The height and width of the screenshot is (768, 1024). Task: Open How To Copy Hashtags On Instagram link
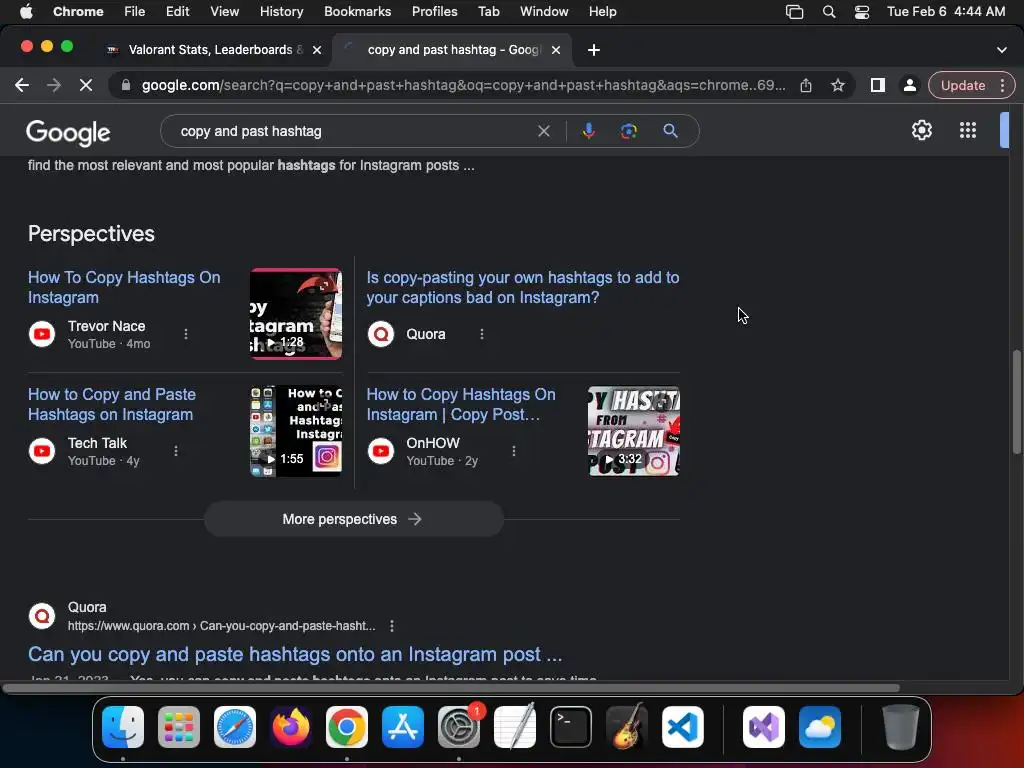(124, 287)
